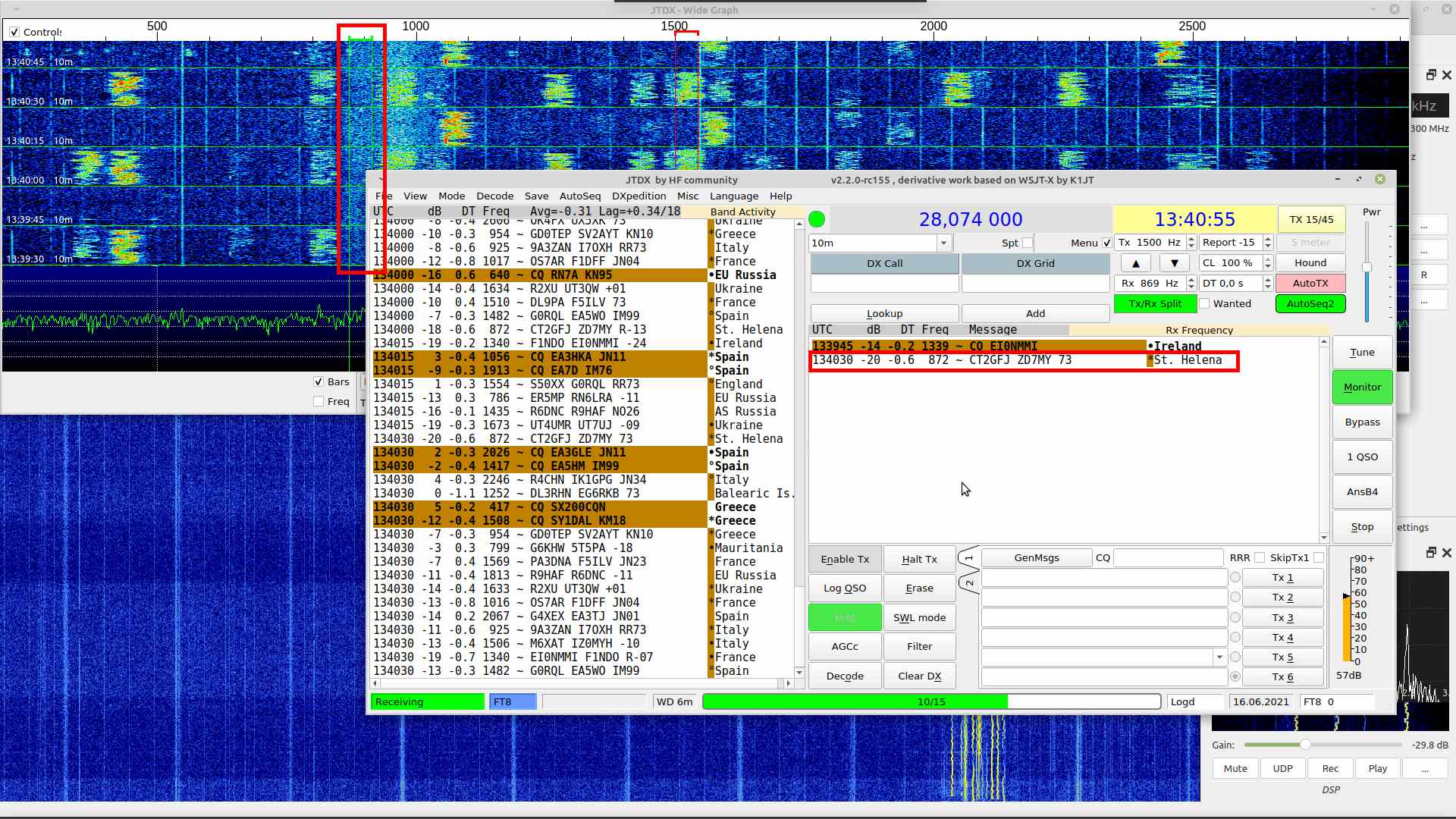Open the AutoSeq menu

pyautogui.click(x=579, y=196)
